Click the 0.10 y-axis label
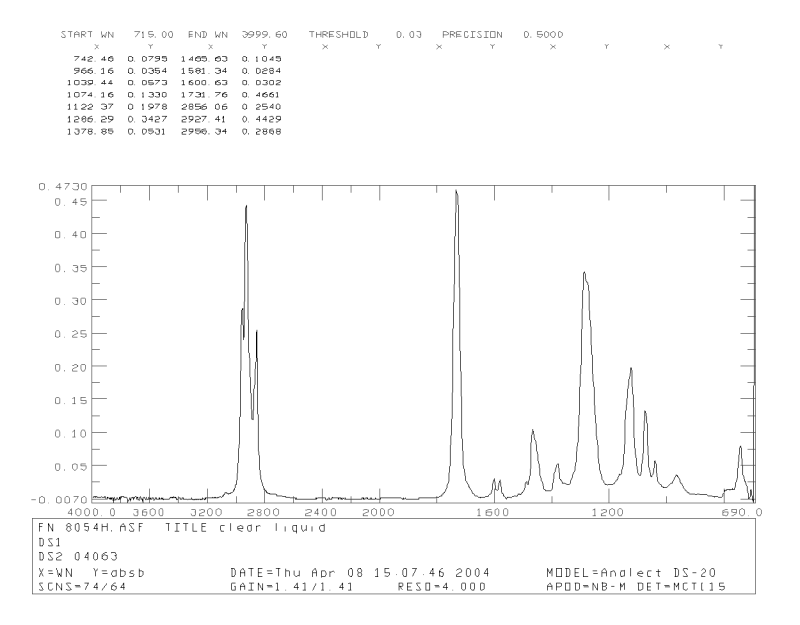 pyautogui.click(x=71, y=434)
